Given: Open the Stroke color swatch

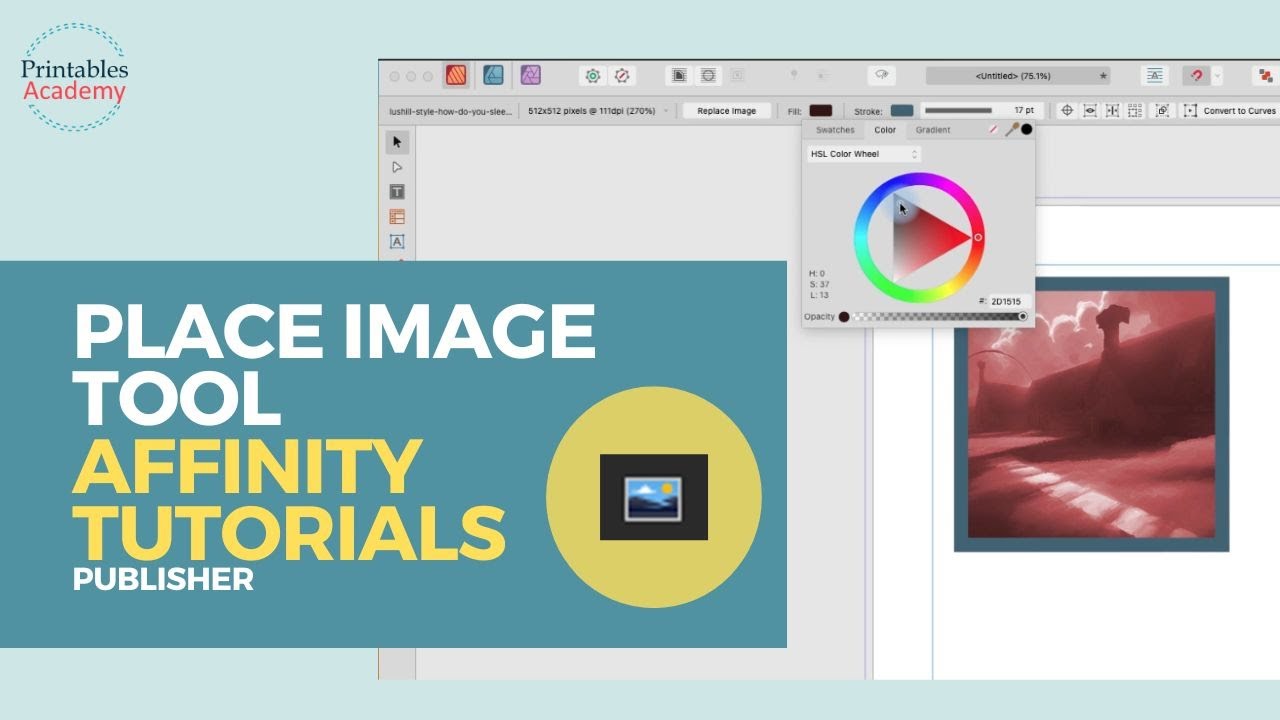Looking at the screenshot, I should coord(901,111).
